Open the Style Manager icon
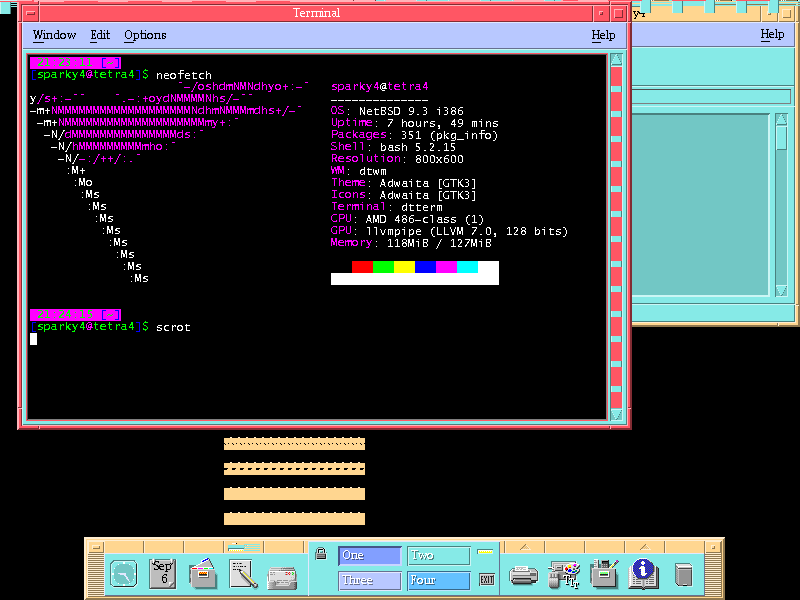Viewport: 800px width, 600px height. point(564,575)
